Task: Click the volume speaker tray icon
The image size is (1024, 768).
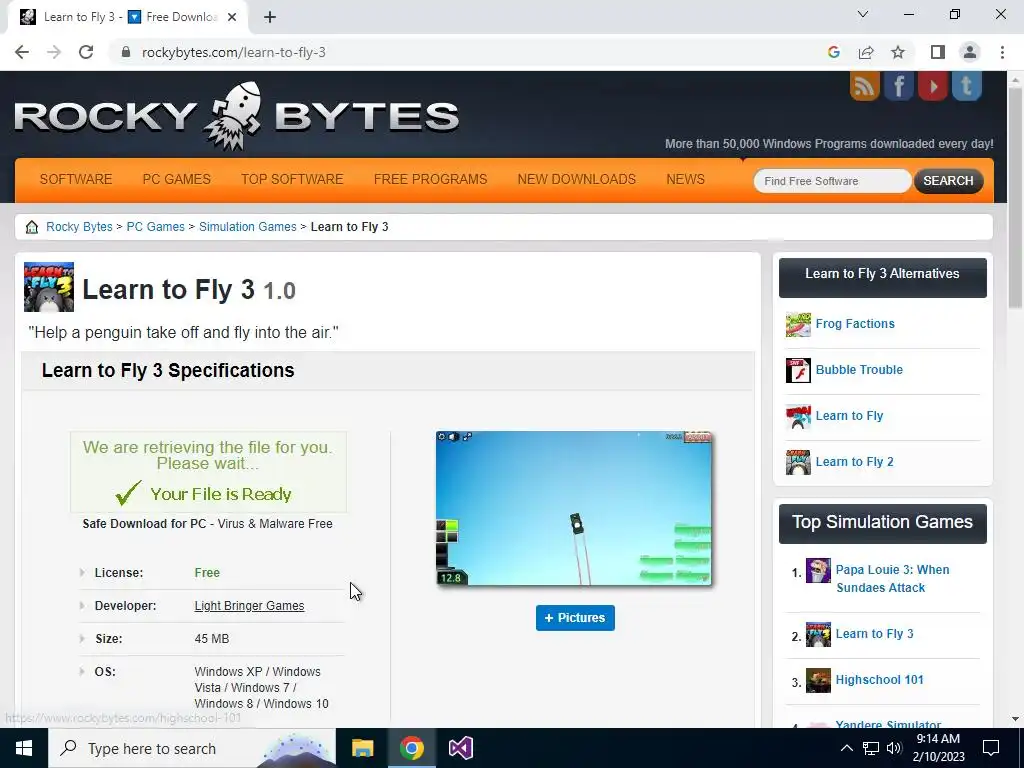Action: tap(894, 748)
